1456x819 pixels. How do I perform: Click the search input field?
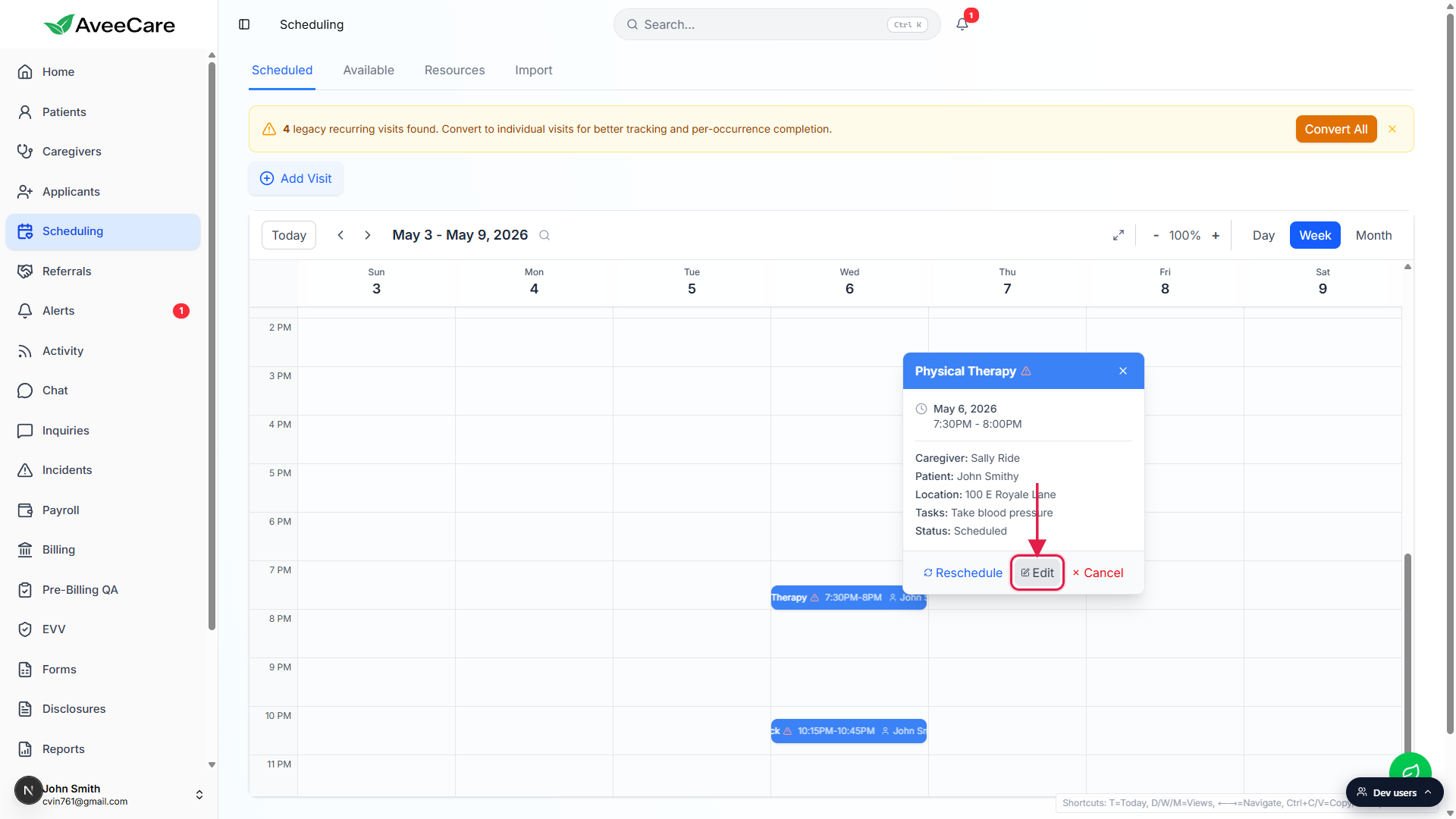click(x=777, y=24)
